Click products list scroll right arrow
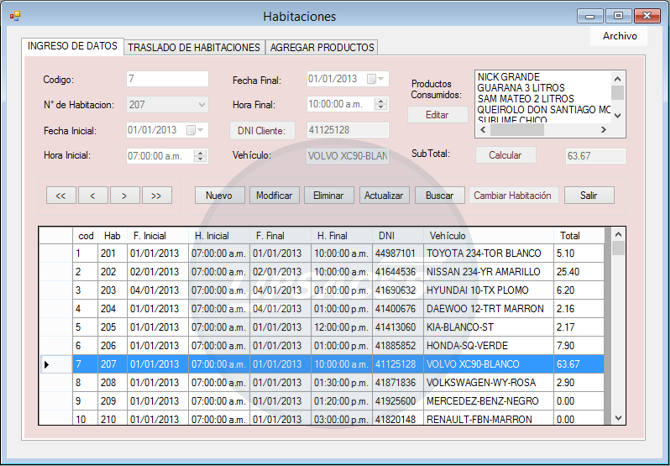Viewport: 670px width, 466px height. (x=603, y=130)
